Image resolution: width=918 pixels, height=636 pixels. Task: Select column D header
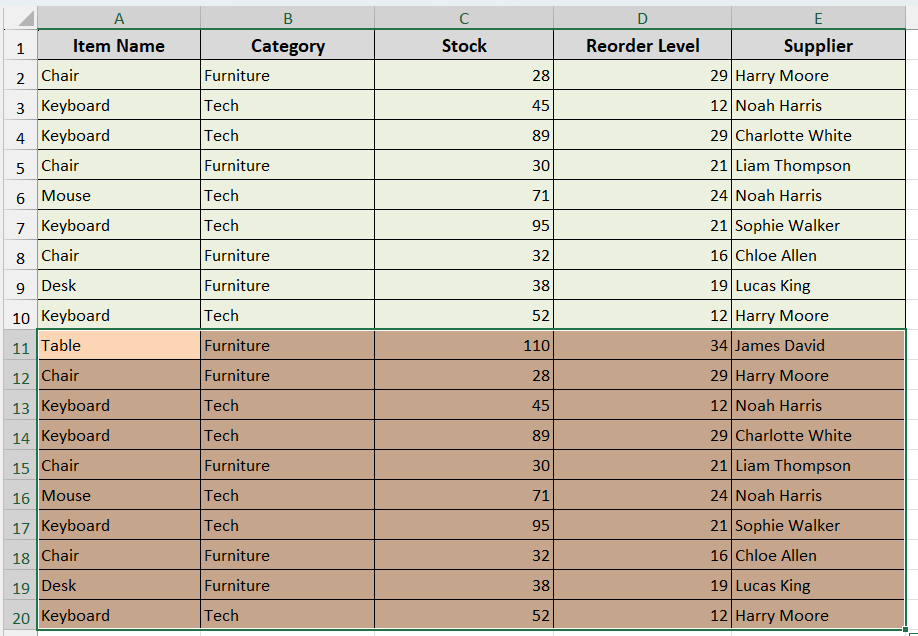[x=642, y=18]
